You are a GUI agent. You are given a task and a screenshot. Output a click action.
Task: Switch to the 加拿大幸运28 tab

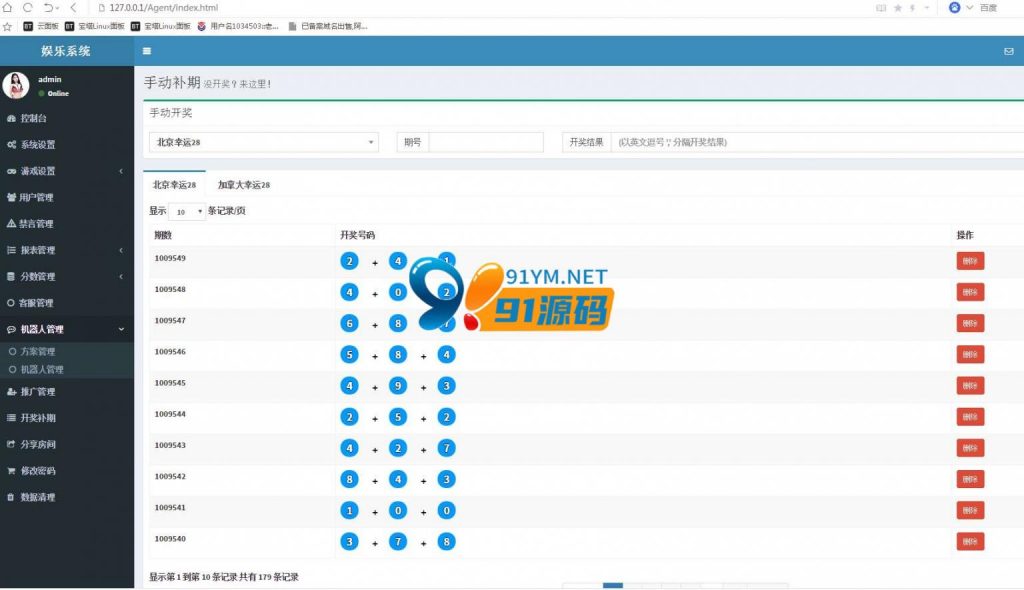pos(244,185)
